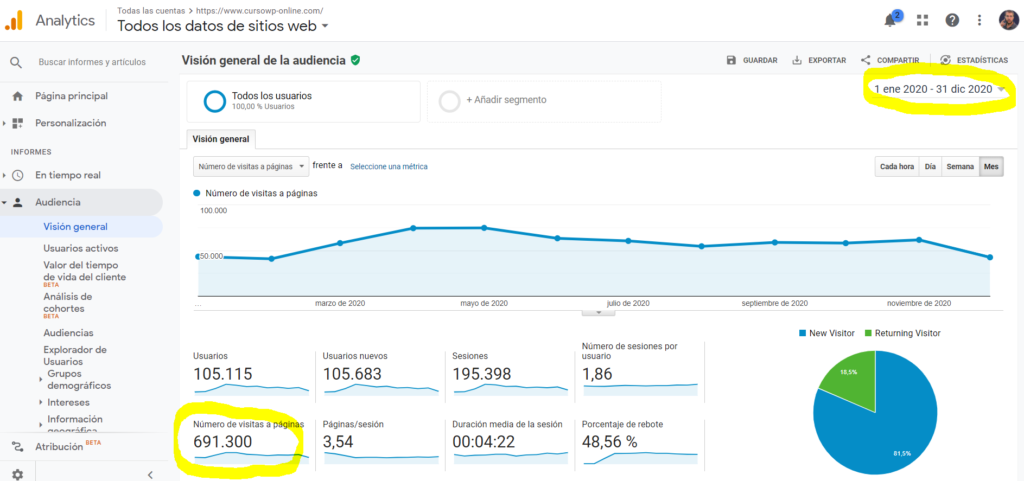Click the Analytics logo icon

[x=15, y=20]
